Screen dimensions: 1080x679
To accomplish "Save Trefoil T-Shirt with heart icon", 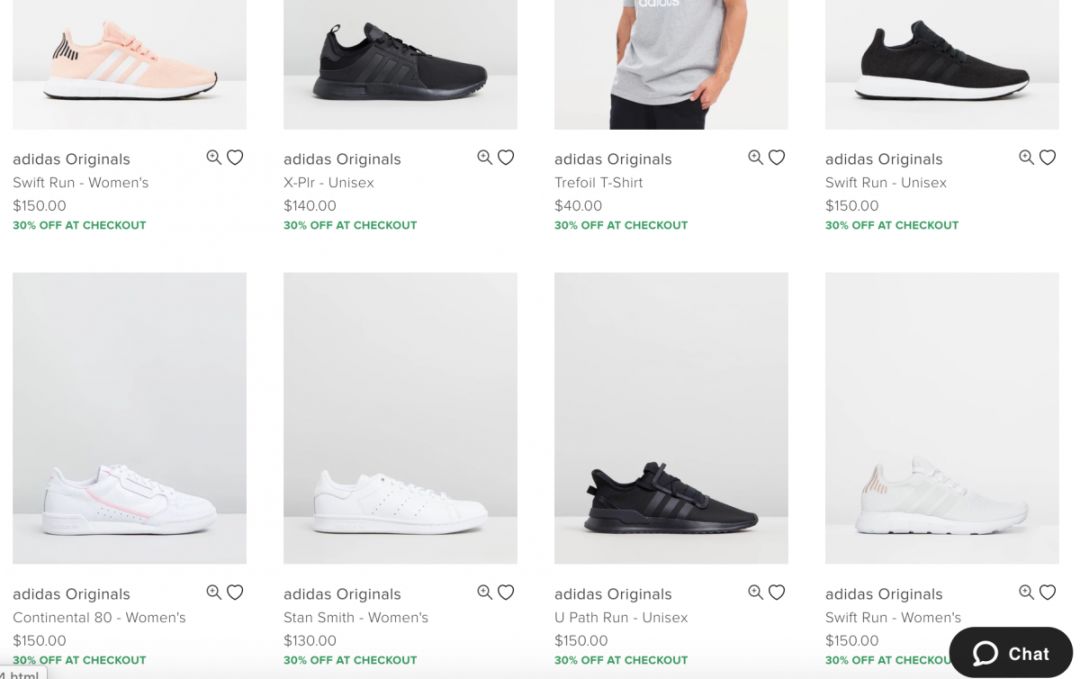I will 777,157.
